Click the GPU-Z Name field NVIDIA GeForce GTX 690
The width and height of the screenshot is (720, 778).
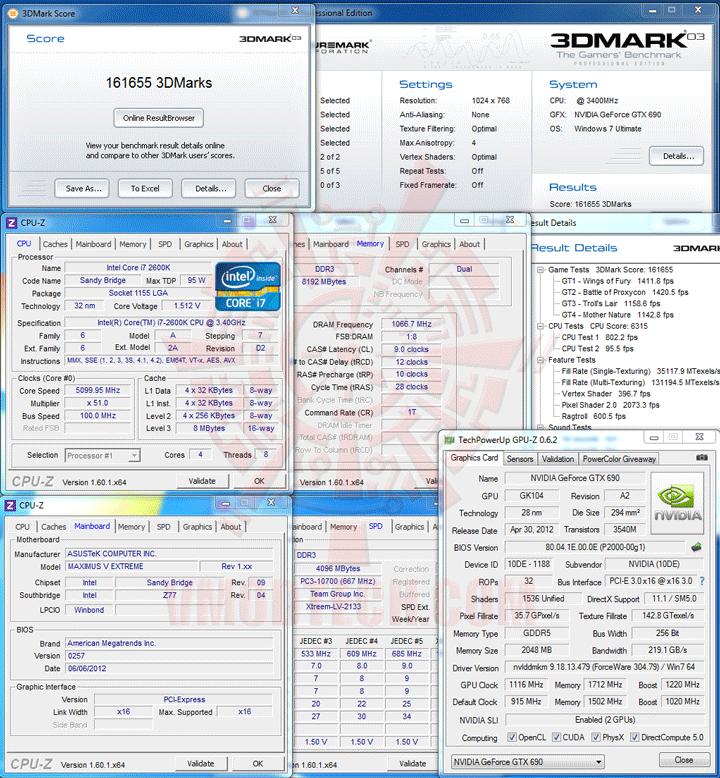[x=575, y=478]
